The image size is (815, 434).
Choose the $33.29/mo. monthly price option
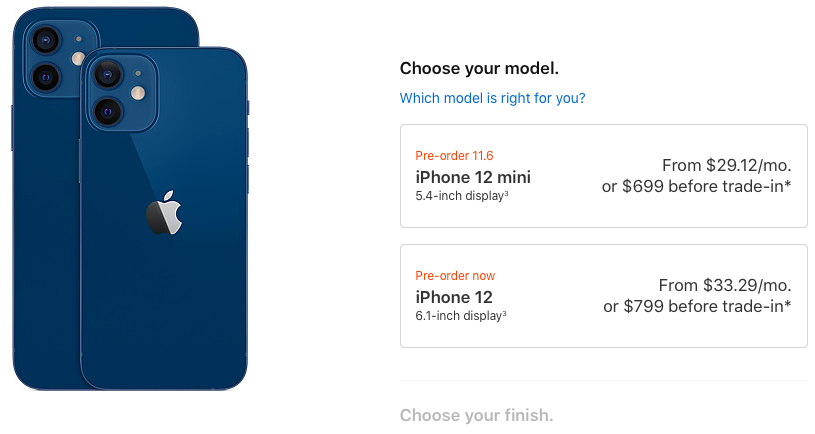[725, 285]
